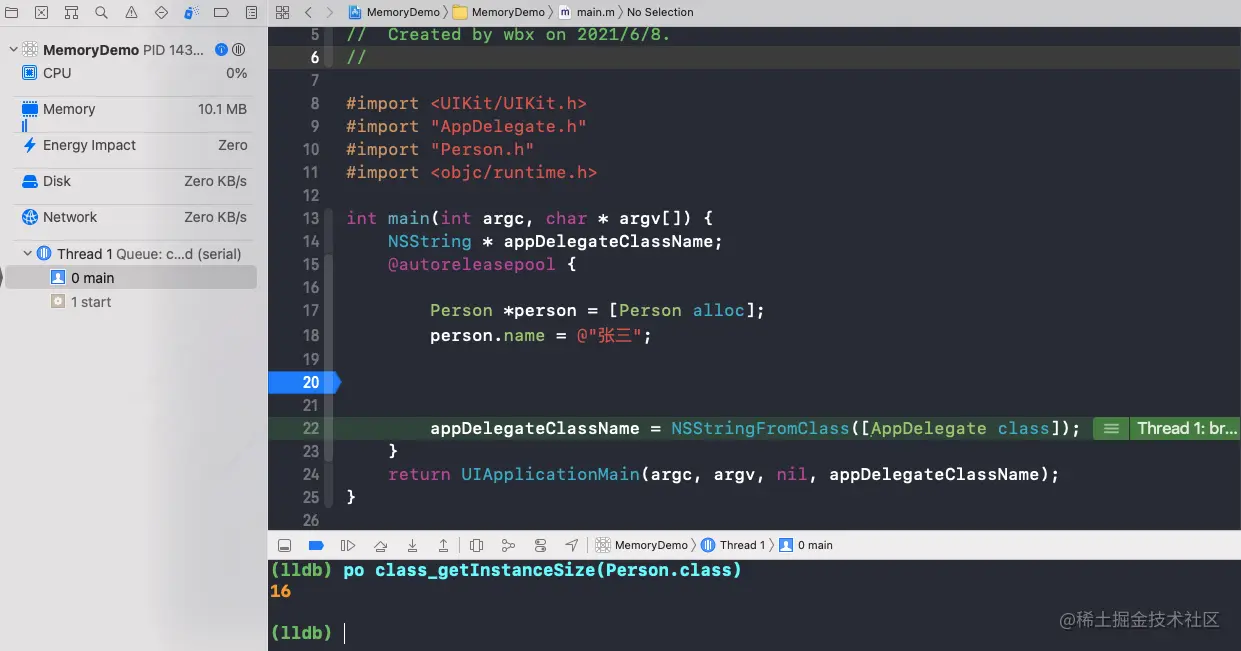Screen dimensions: 1241x651
Task: Open the Source Control navigator
Action: [x=41, y=12]
